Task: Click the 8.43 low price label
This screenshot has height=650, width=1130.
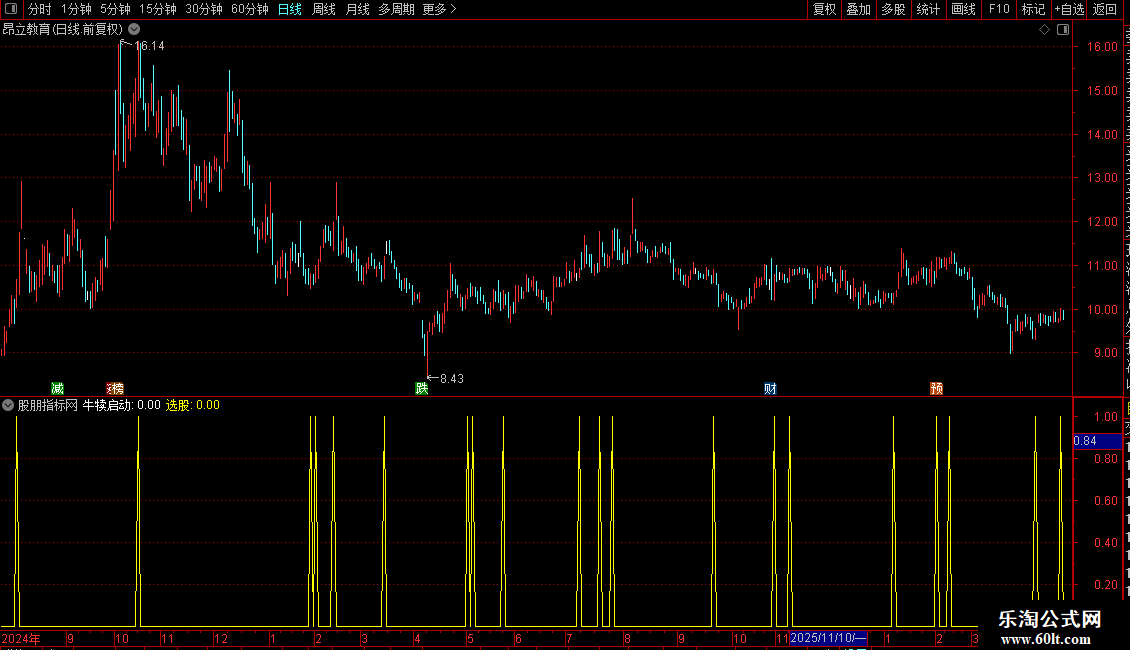Action: coord(452,378)
